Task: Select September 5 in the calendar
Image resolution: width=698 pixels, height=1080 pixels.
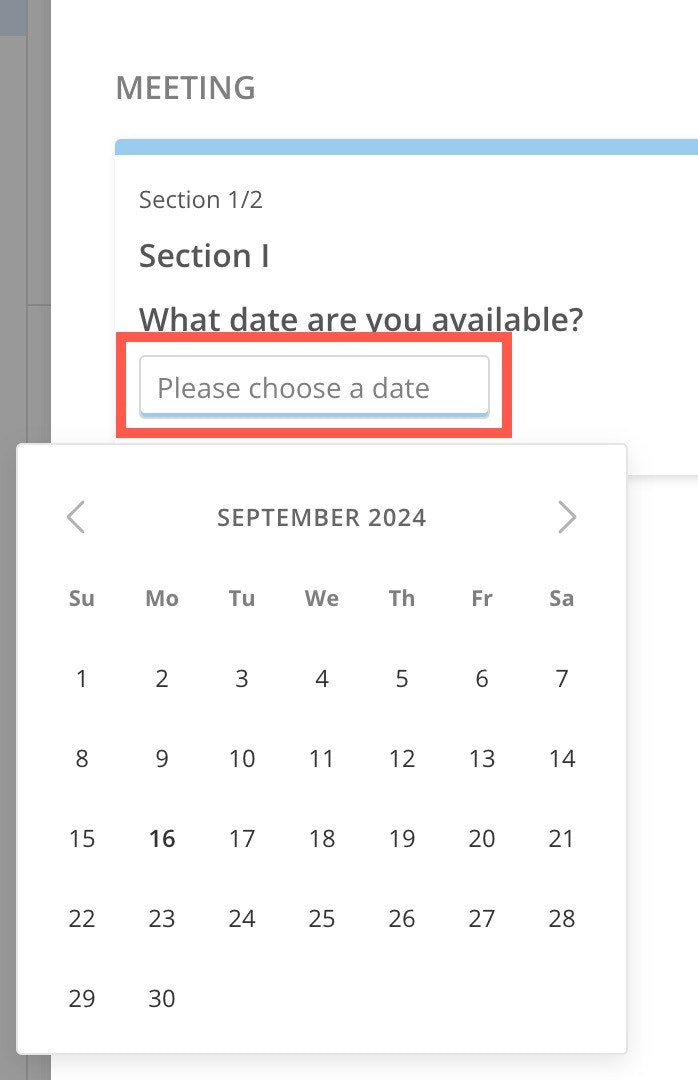Action: (401, 678)
